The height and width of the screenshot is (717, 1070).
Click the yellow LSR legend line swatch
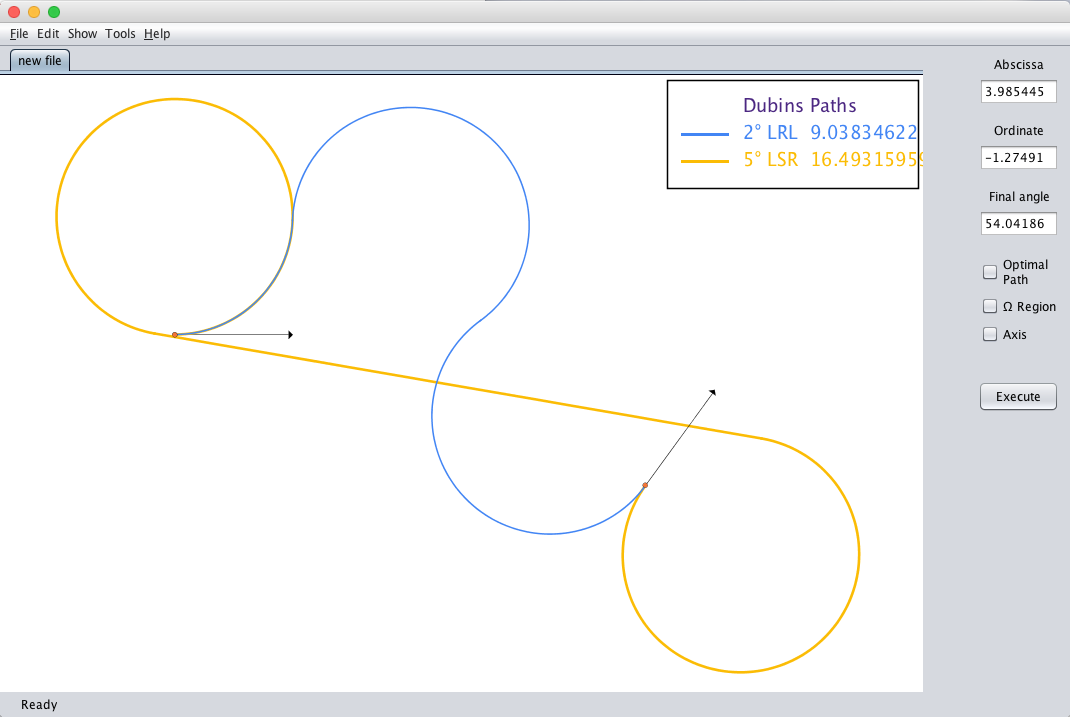704,159
